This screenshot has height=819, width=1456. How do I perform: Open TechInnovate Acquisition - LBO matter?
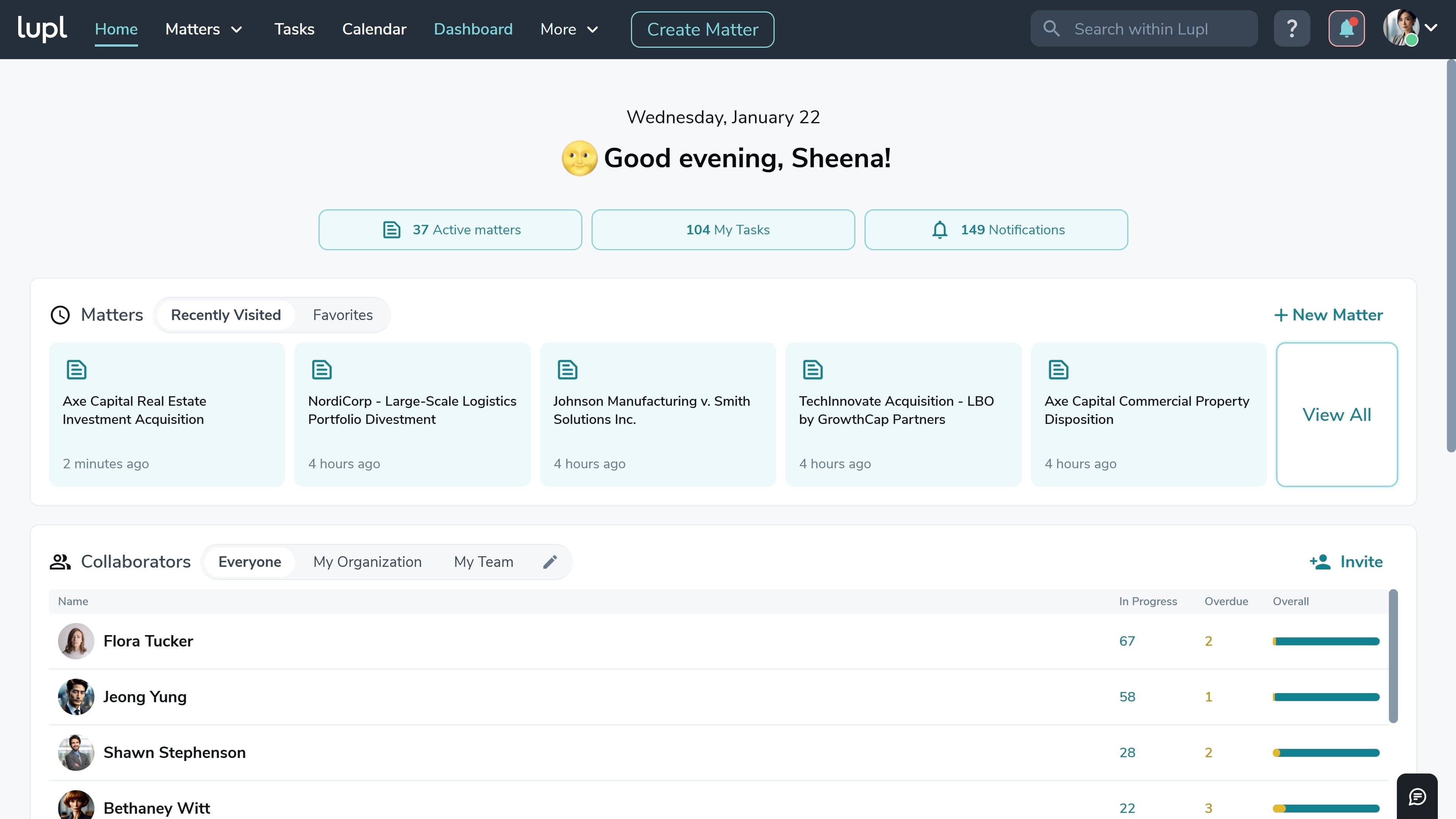click(903, 414)
